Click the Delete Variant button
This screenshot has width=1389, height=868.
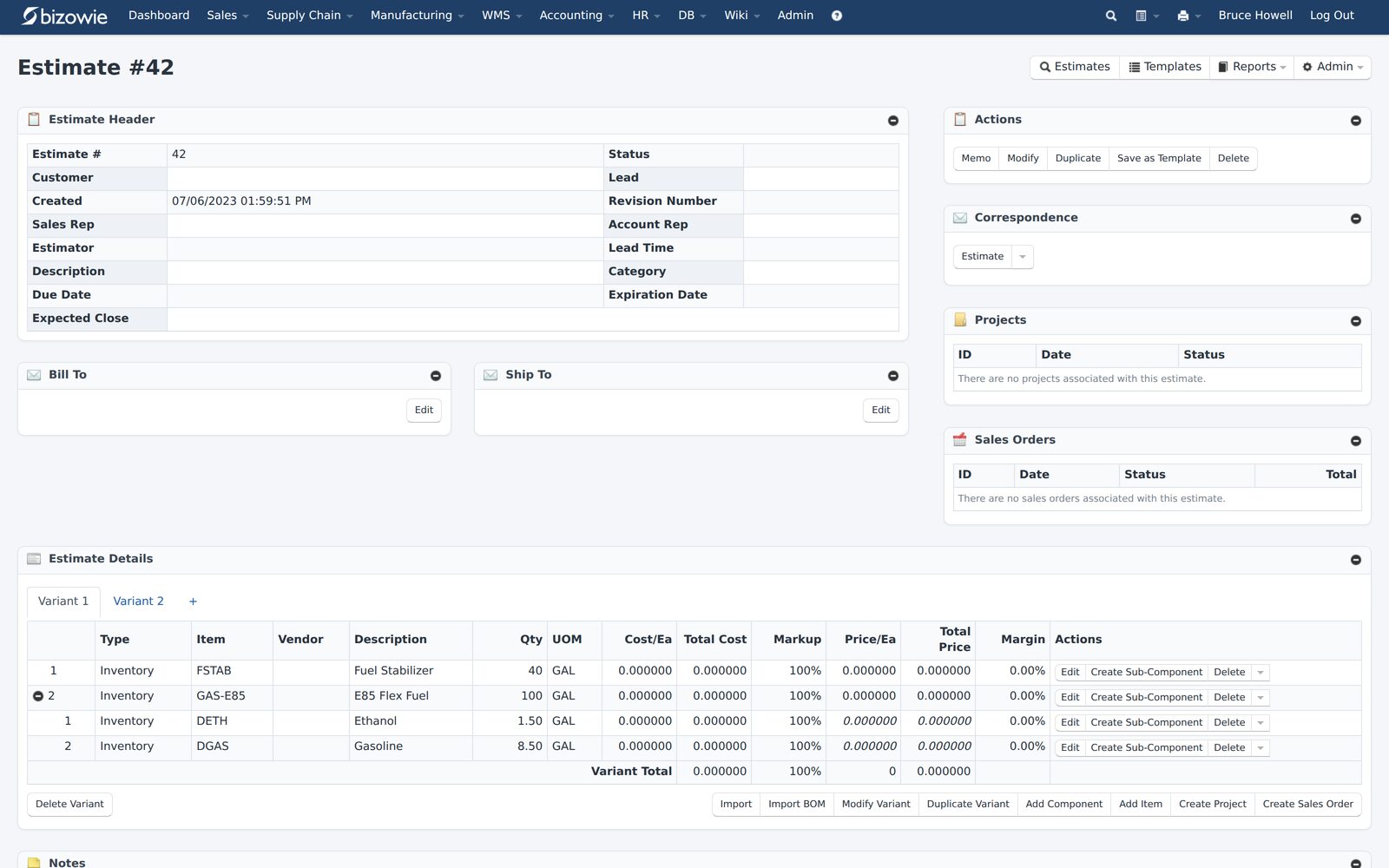pyautogui.click(x=69, y=805)
